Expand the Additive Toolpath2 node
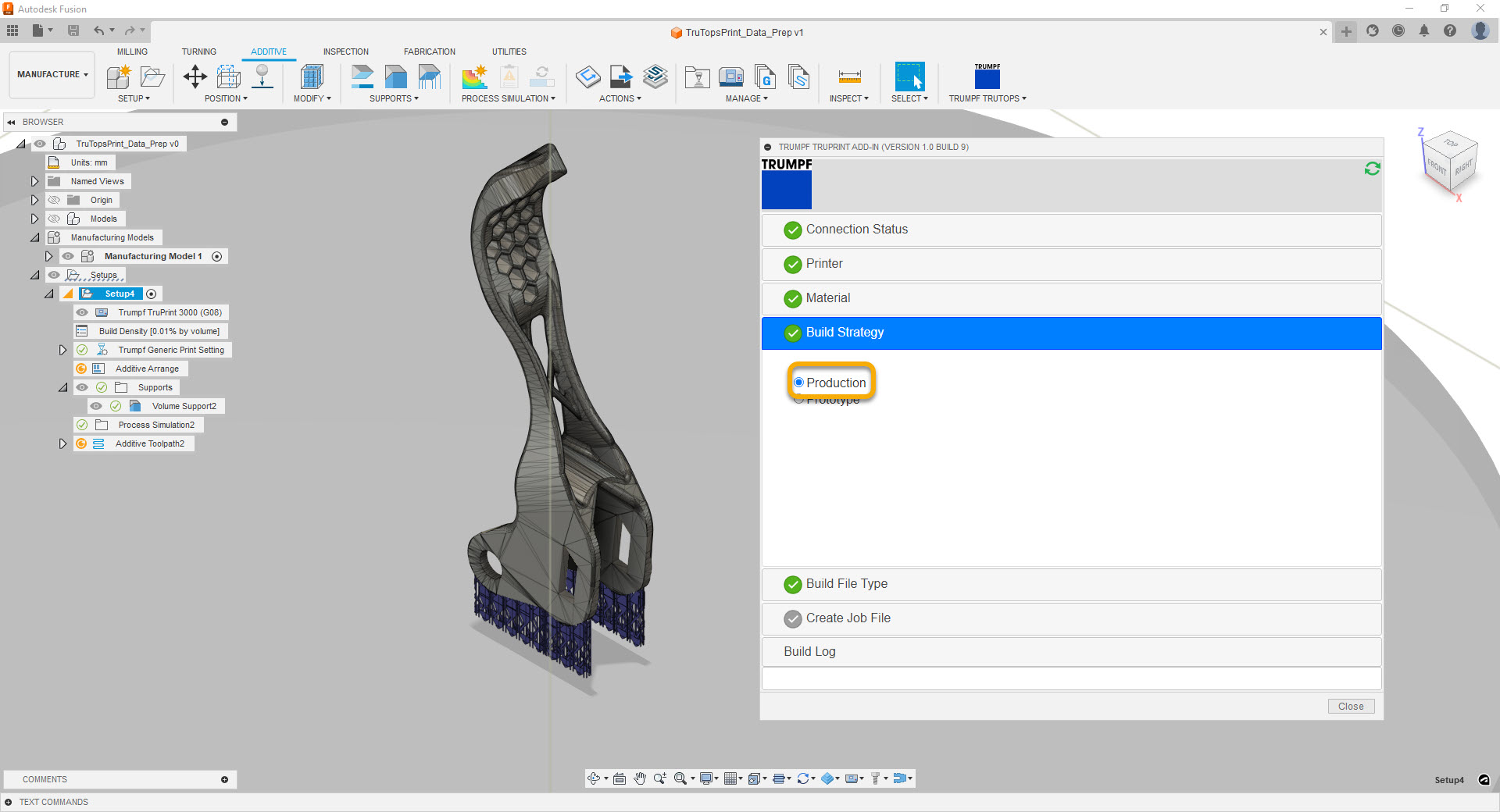1500x812 pixels. point(62,443)
